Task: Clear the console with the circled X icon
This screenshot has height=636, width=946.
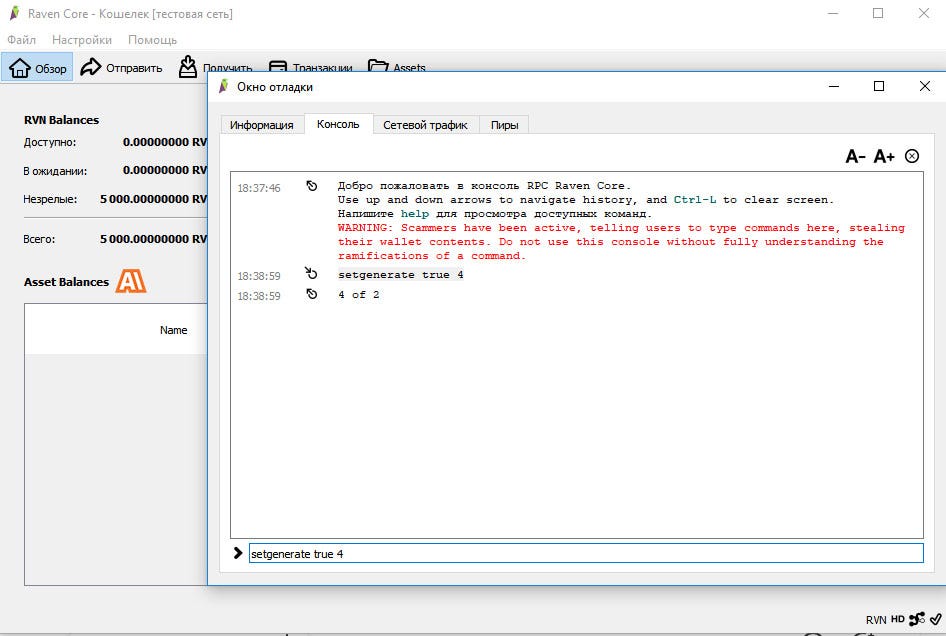Action: [912, 156]
